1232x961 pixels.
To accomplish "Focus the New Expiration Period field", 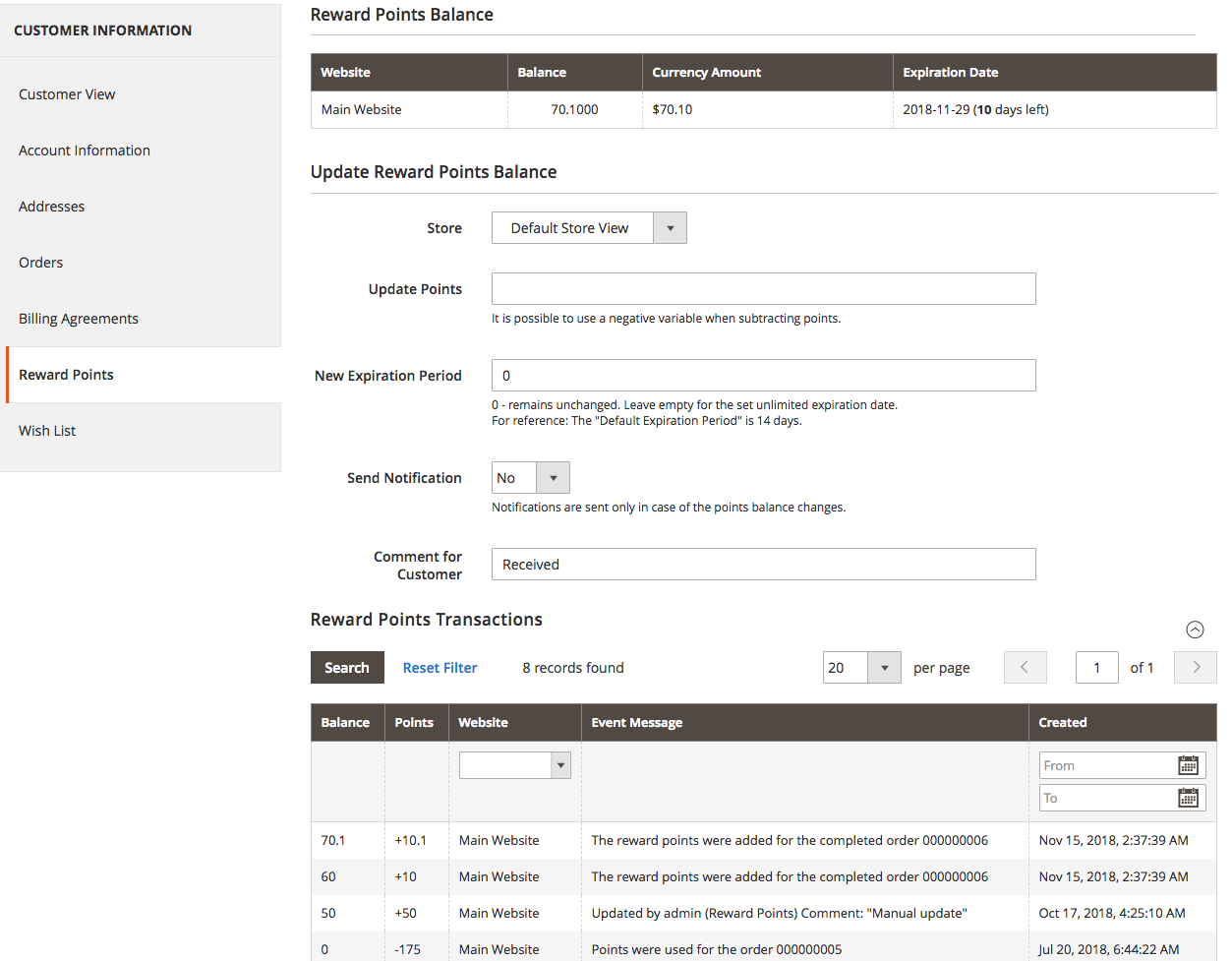I will point(764,375).
